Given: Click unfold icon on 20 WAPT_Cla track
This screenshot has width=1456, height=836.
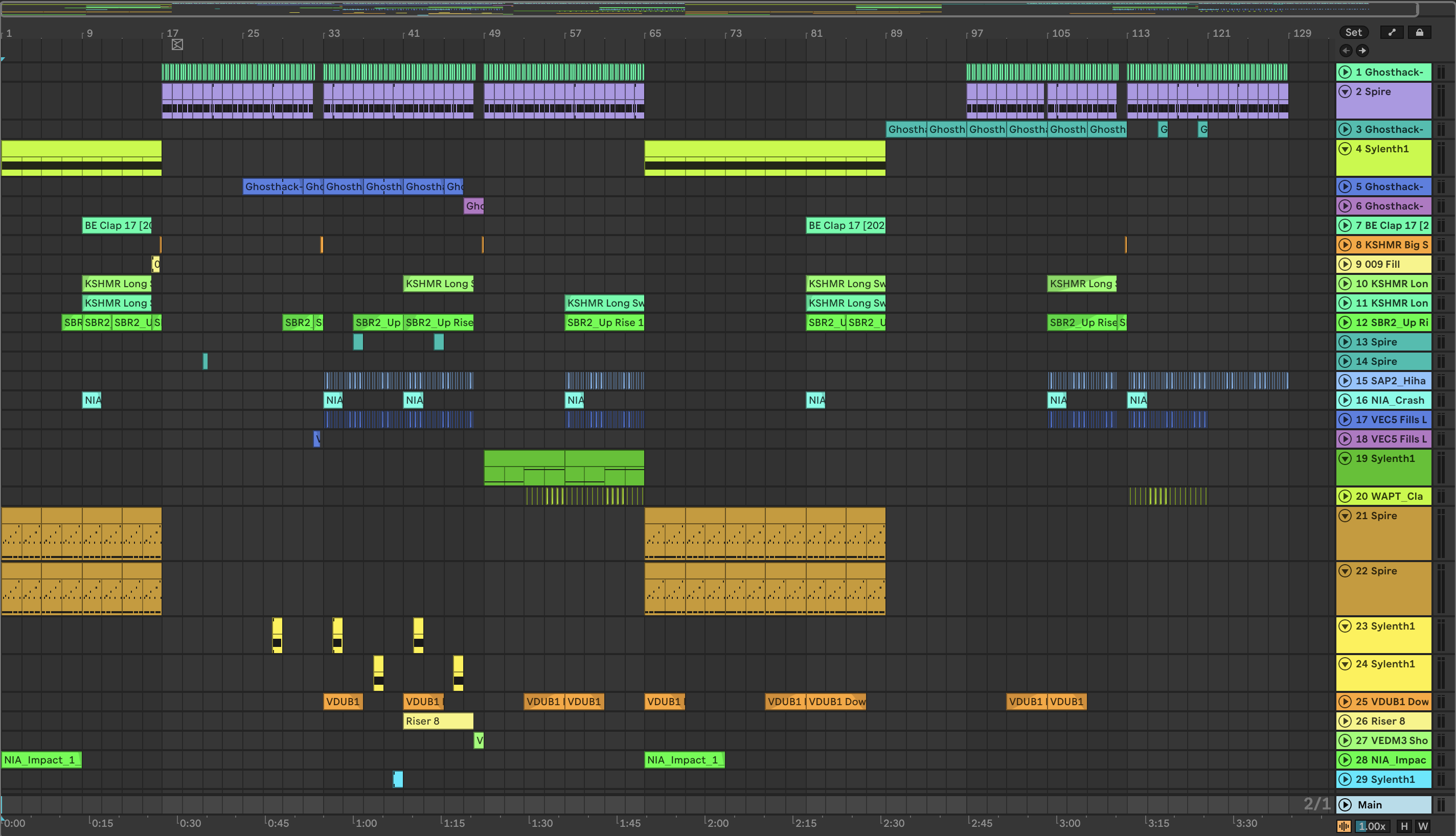Looking at the screenshot, I should (1345, 496).
